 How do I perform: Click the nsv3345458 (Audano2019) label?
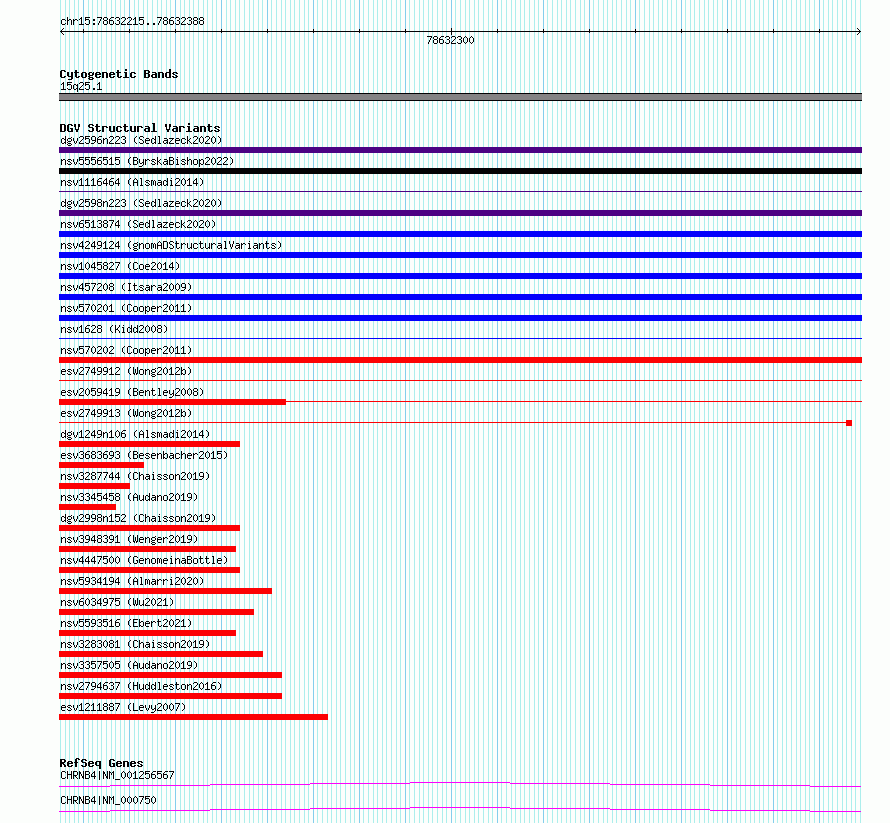coord(129,497)
